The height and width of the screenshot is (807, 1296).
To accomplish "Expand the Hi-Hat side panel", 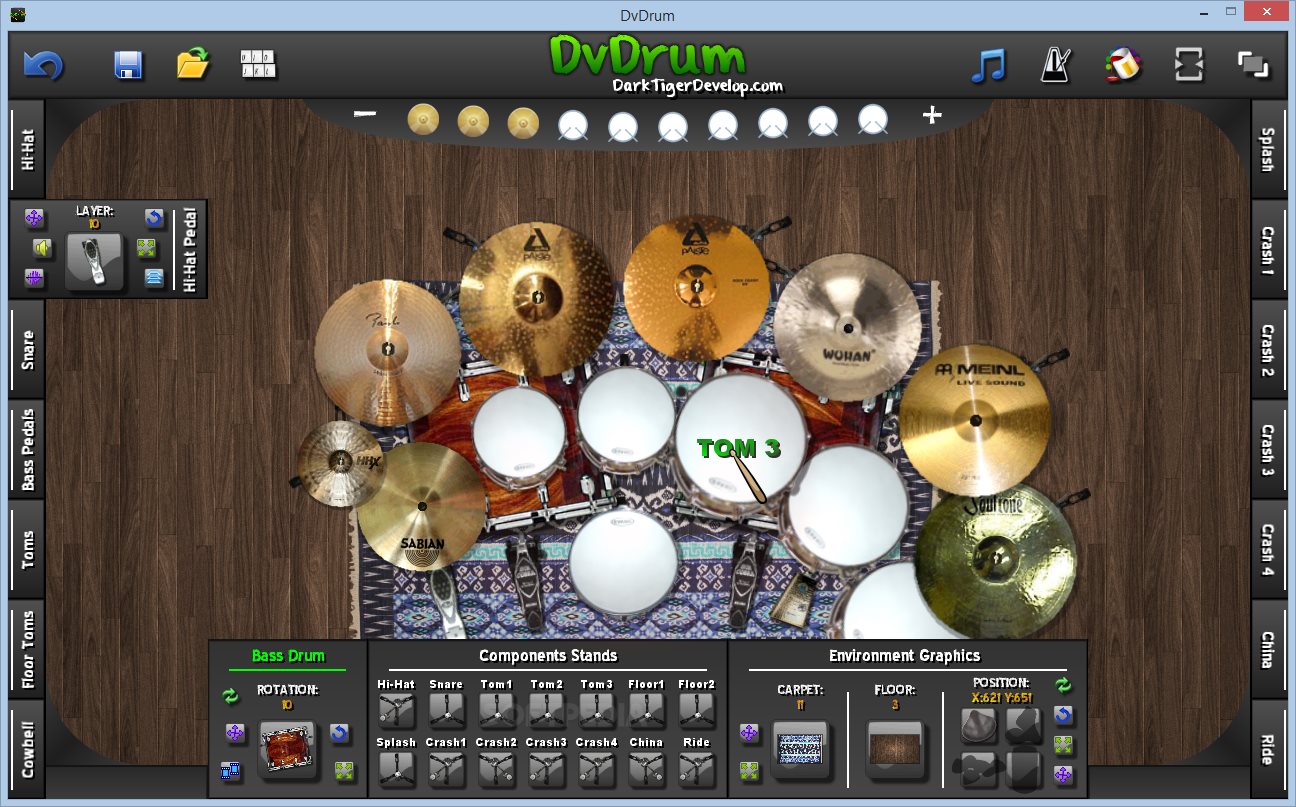I will coord(27,148).
